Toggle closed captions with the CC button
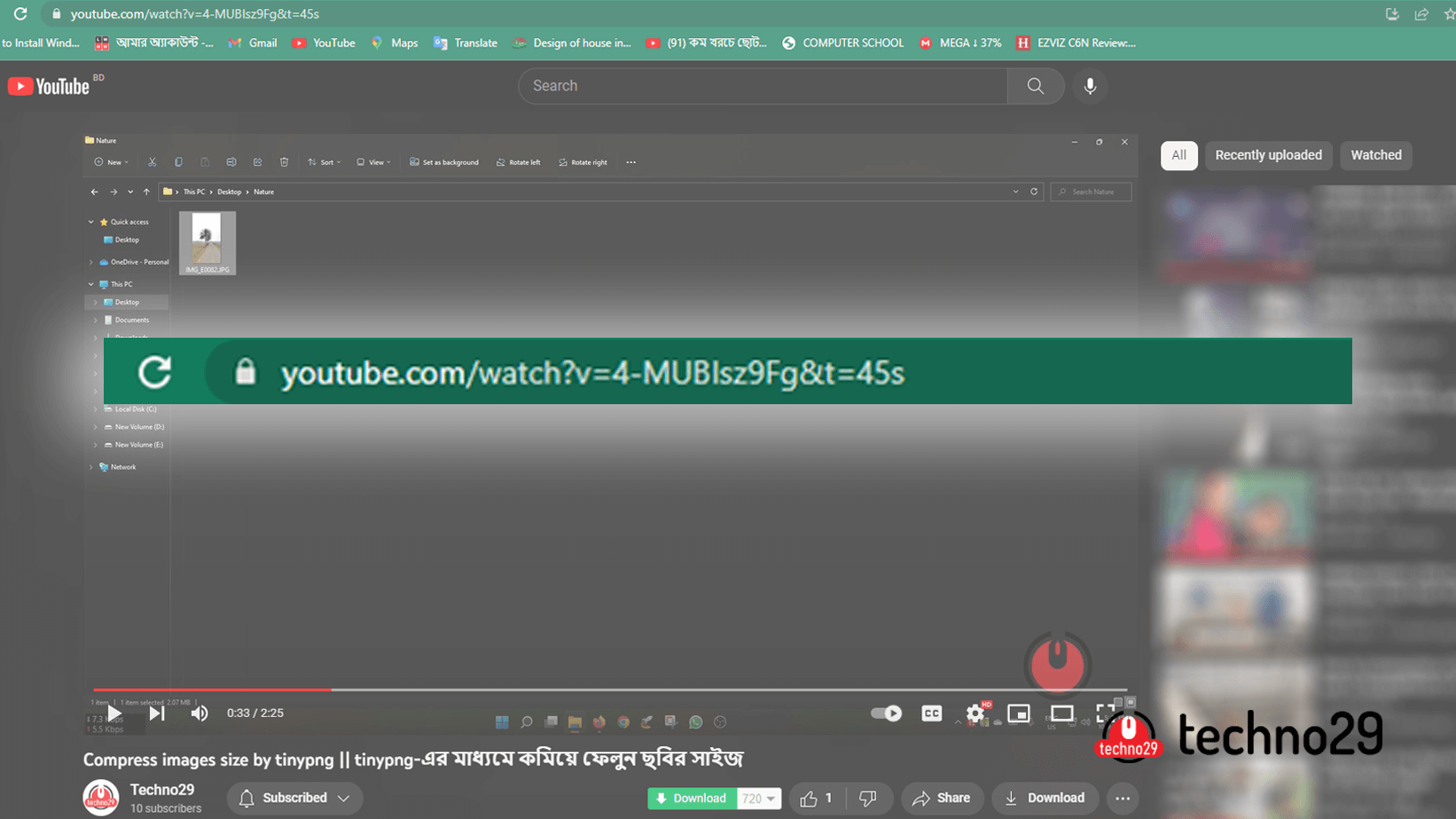 point(932,713)
